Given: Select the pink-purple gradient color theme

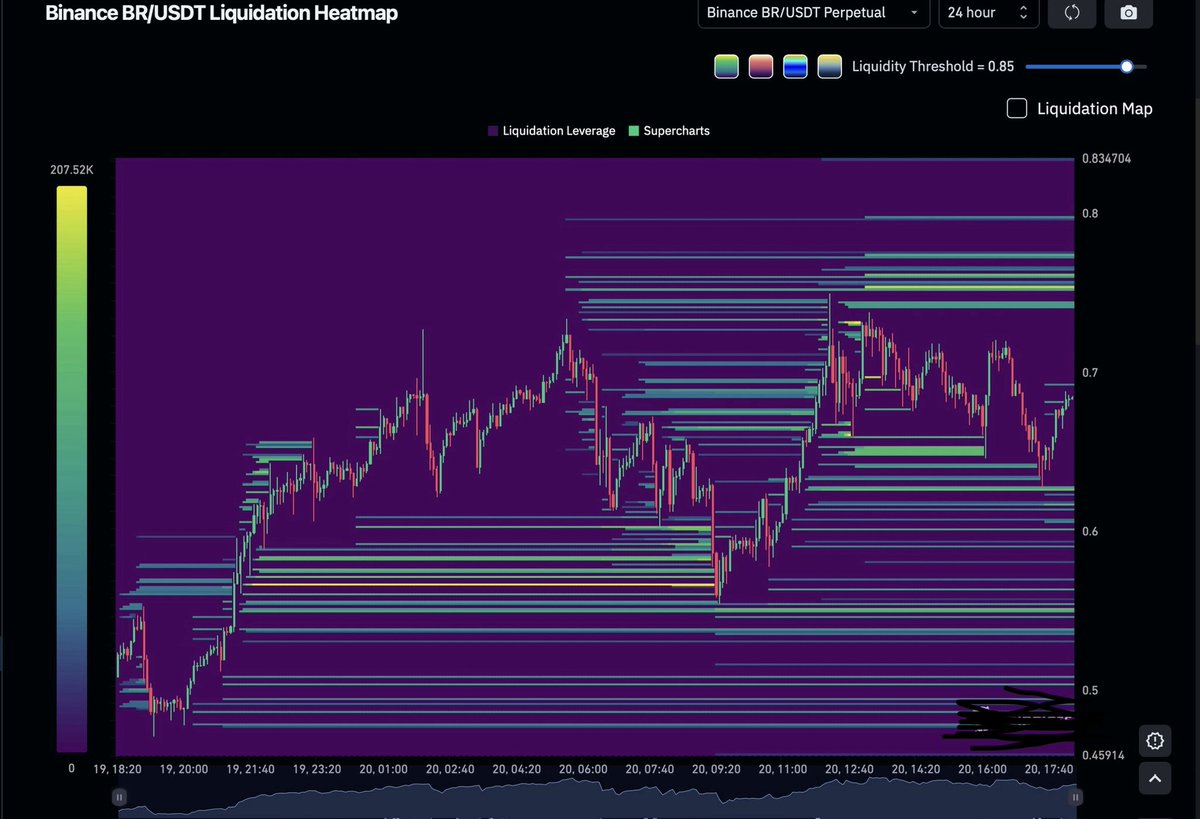Looking at the screenshot, I should pyautogui.click(x=761, y=67).
